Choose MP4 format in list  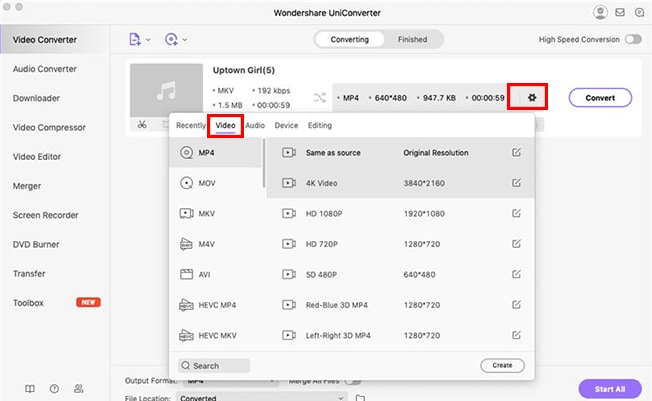tap(215, 153)
